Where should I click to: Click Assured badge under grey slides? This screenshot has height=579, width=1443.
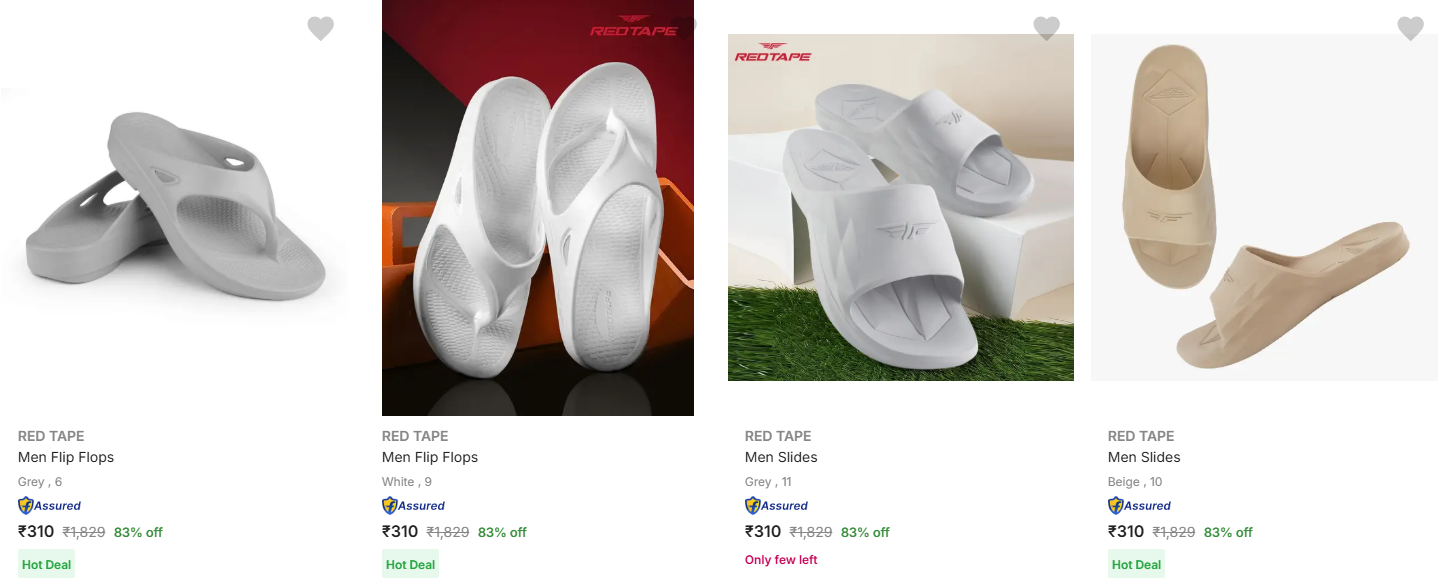[776, 506]
